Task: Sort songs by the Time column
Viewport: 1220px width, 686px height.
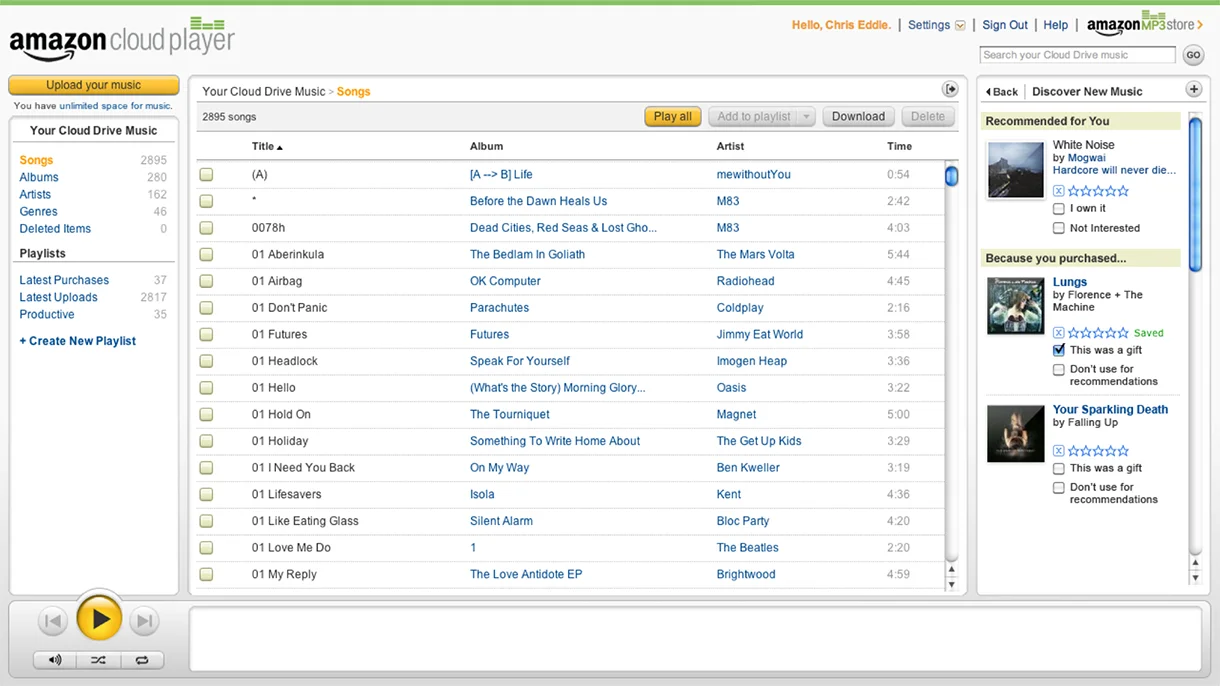Action: pos(899,146)
